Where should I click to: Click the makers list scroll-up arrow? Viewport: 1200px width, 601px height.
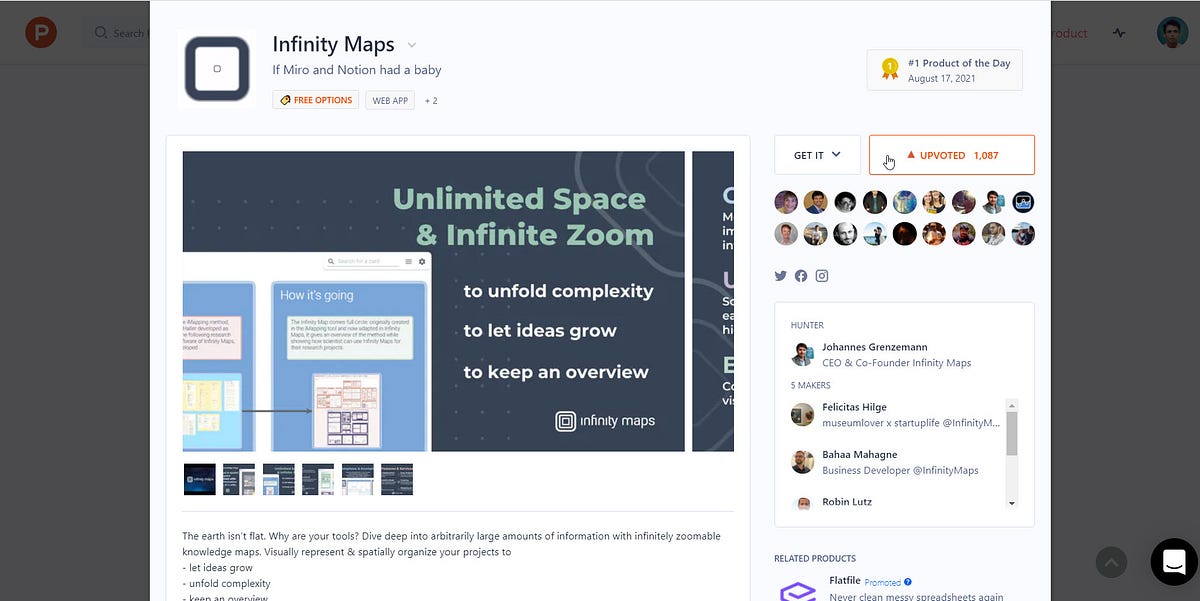1012,405
